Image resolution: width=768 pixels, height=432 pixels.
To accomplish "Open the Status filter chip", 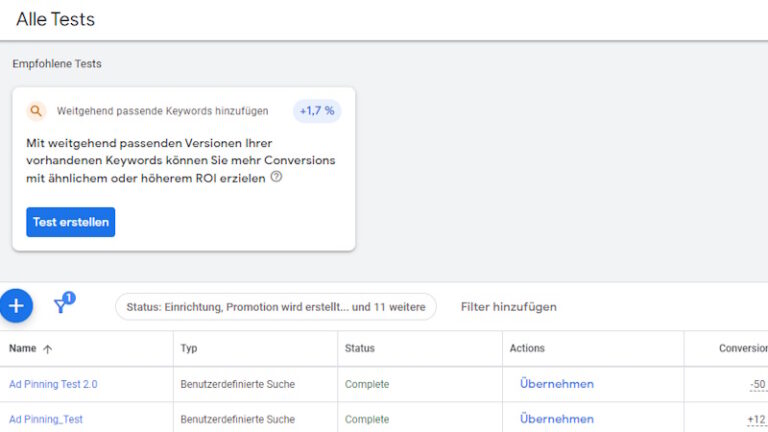I will pyautogui.click(x=275, y=307).
